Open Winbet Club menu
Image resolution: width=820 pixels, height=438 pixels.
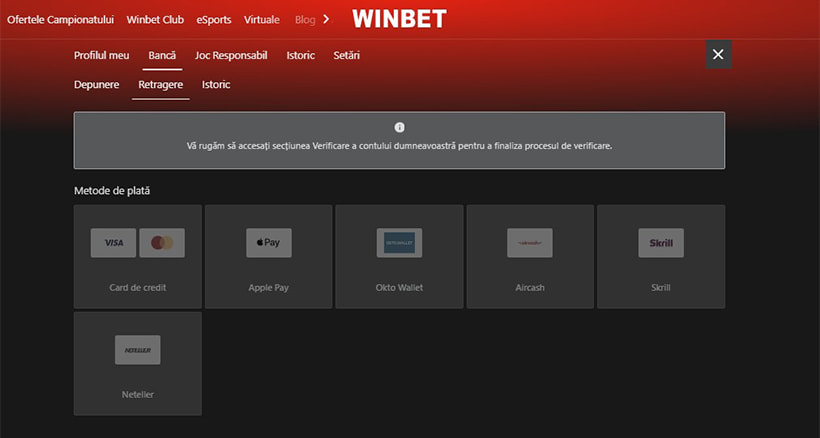[155, 20]
